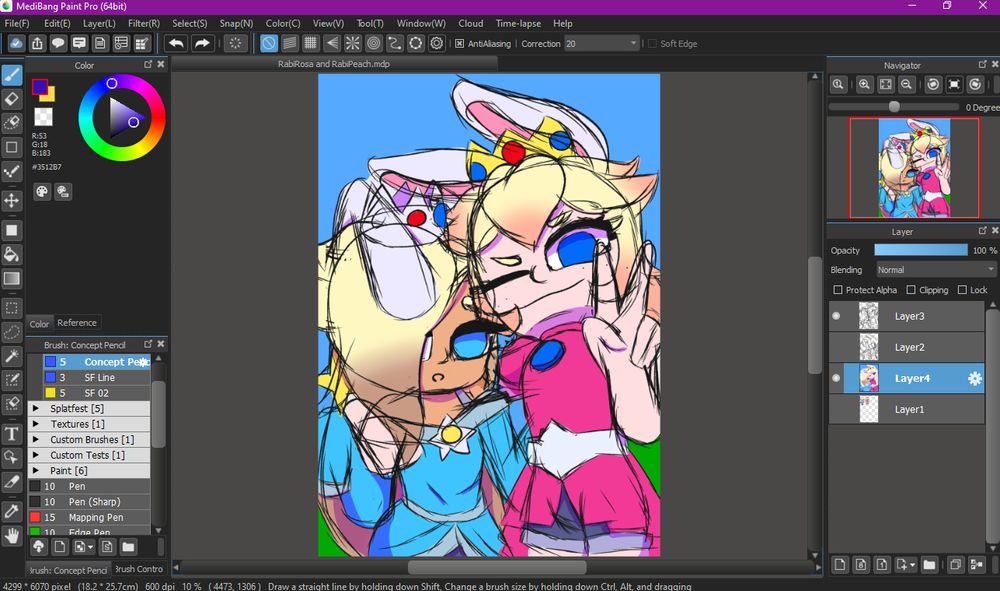Show Layer2 via its visibility box

[836, 347]
